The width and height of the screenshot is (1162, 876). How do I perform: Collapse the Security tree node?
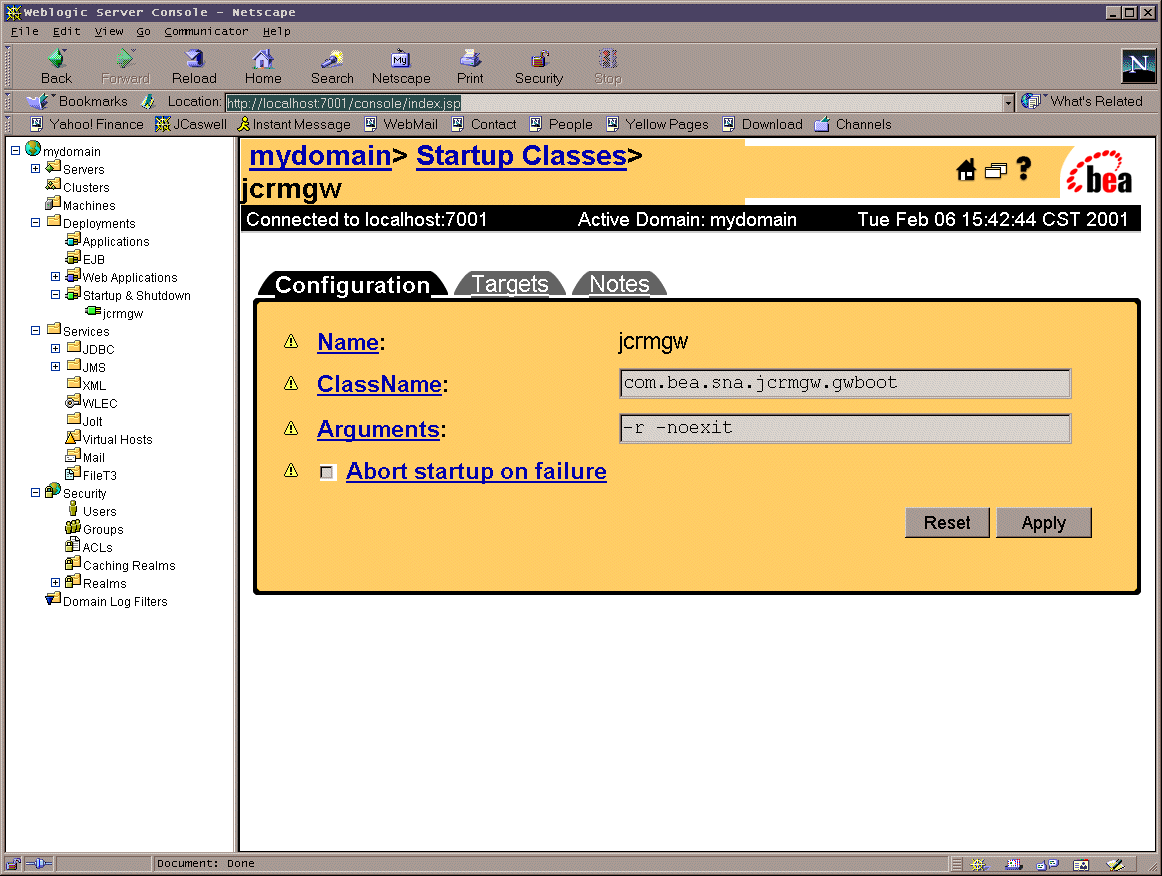point(35,492)
